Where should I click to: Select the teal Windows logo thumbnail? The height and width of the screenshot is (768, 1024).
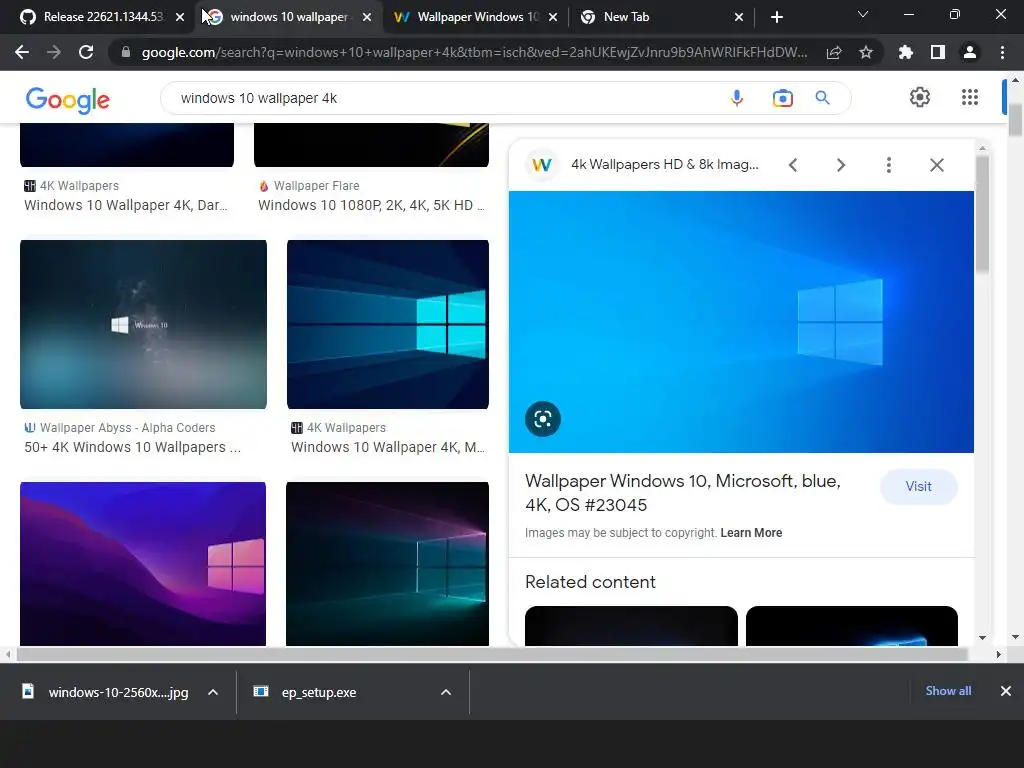point(388,325)
